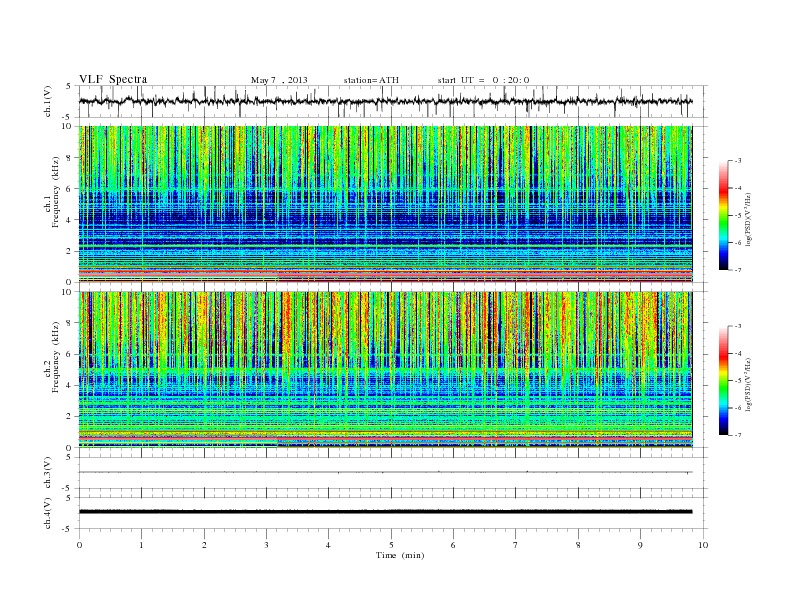Click the flat ch.3 voltage trace
This screenshot has width=792, height=612.
coord(385,472)
